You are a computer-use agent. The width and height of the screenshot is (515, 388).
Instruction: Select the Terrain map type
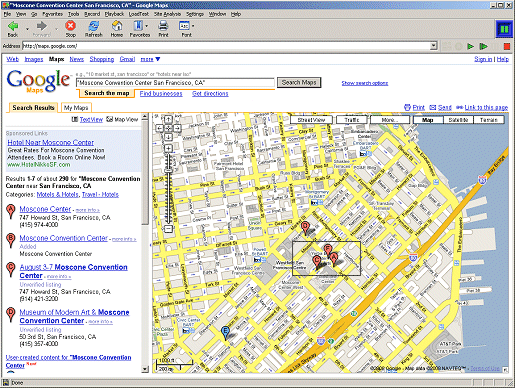pyautogui.click(x=489, y=120)
